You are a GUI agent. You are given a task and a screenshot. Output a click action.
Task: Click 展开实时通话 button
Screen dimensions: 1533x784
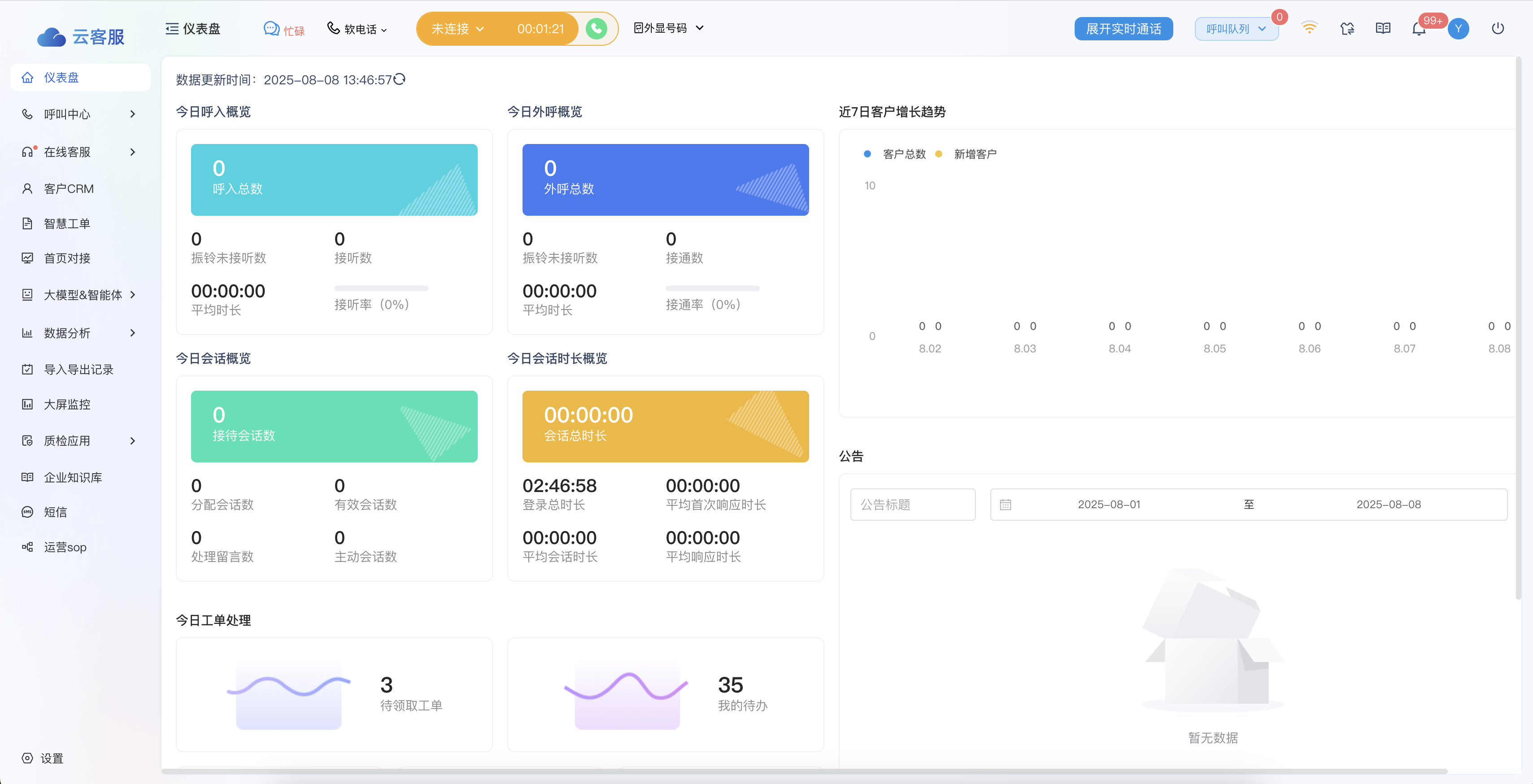(x=1123, y=29)
